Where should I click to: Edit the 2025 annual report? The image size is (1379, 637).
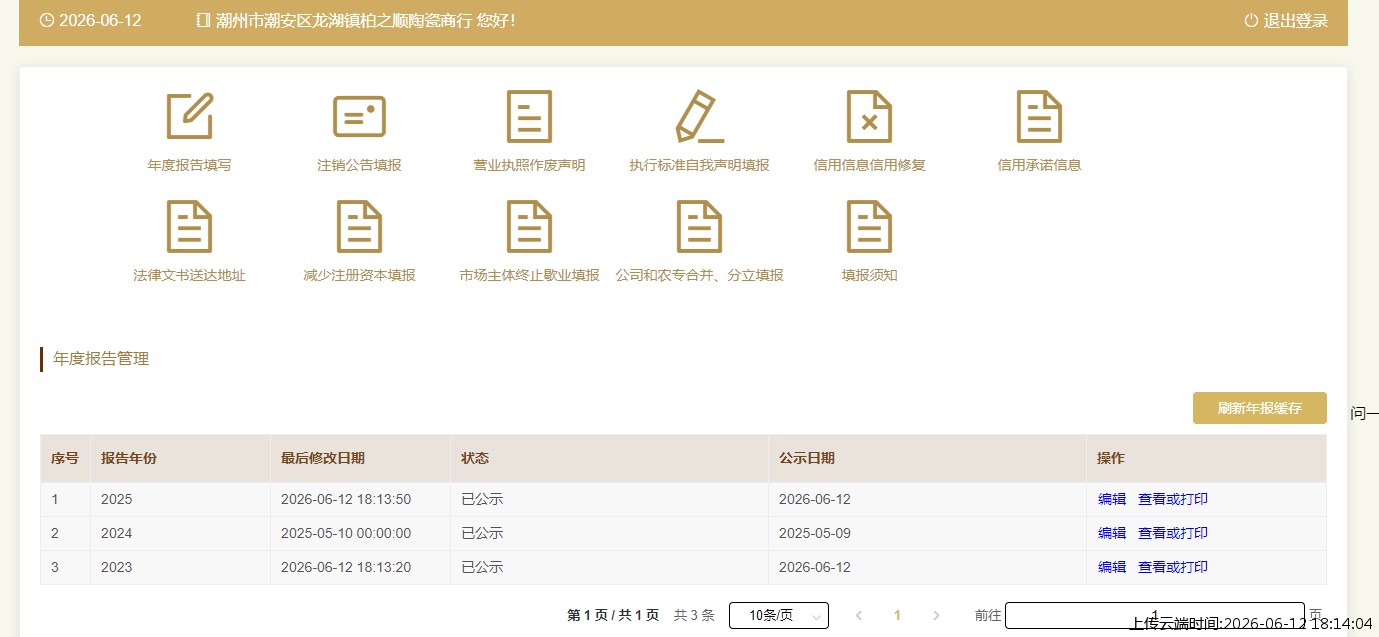[1112, 499]
